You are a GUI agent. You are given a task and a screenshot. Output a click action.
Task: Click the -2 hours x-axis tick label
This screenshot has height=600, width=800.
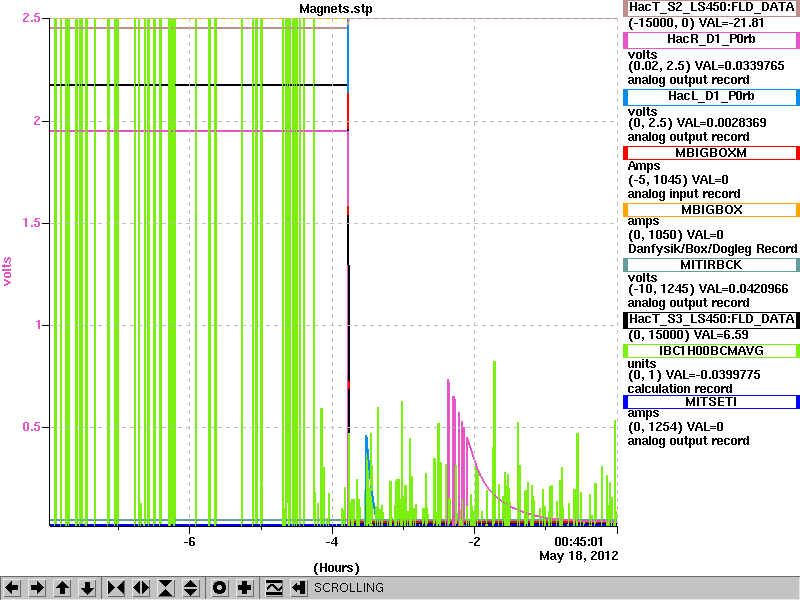pos(474,541)
